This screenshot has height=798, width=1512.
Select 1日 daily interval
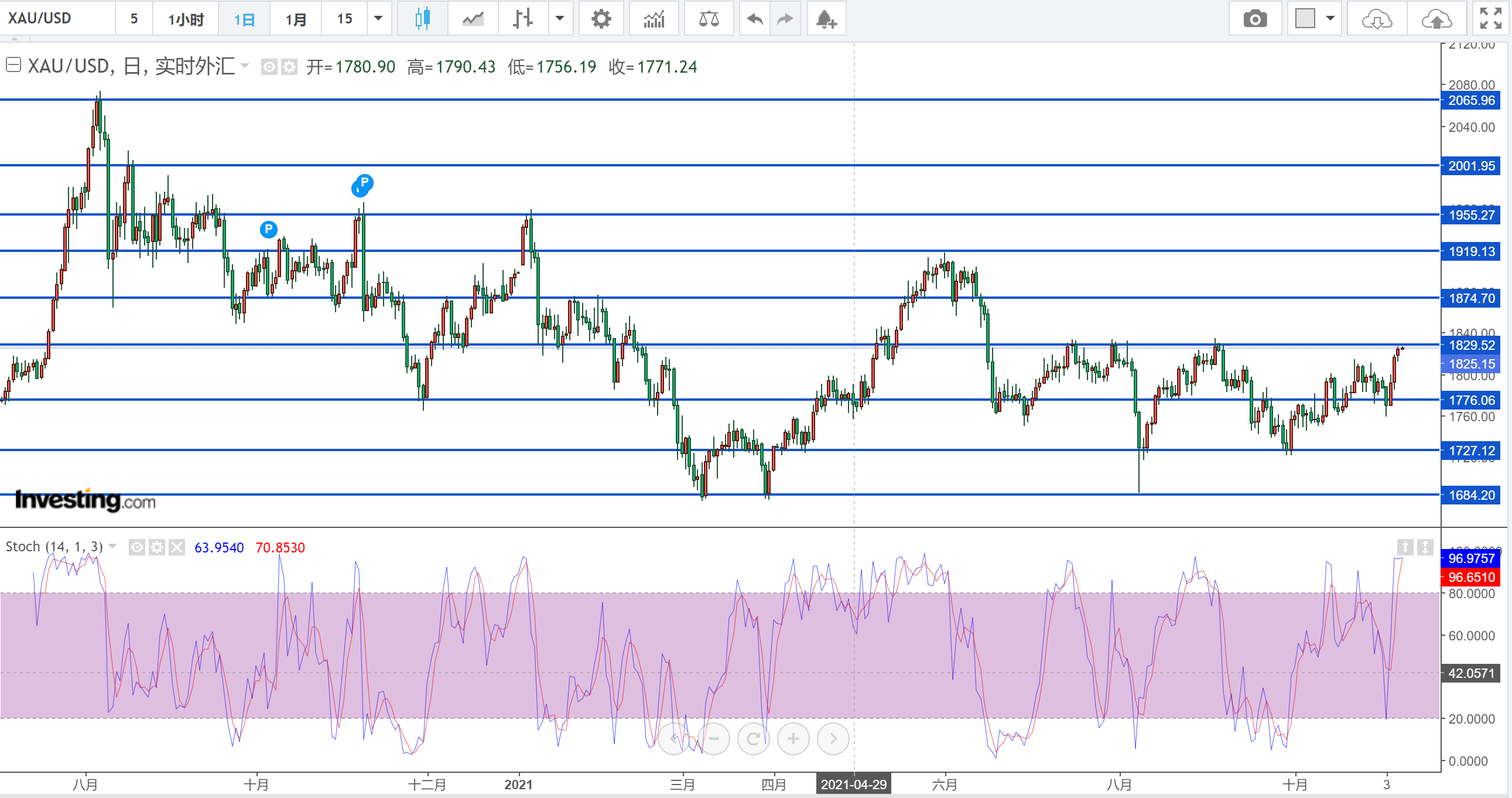coord(244,19)
